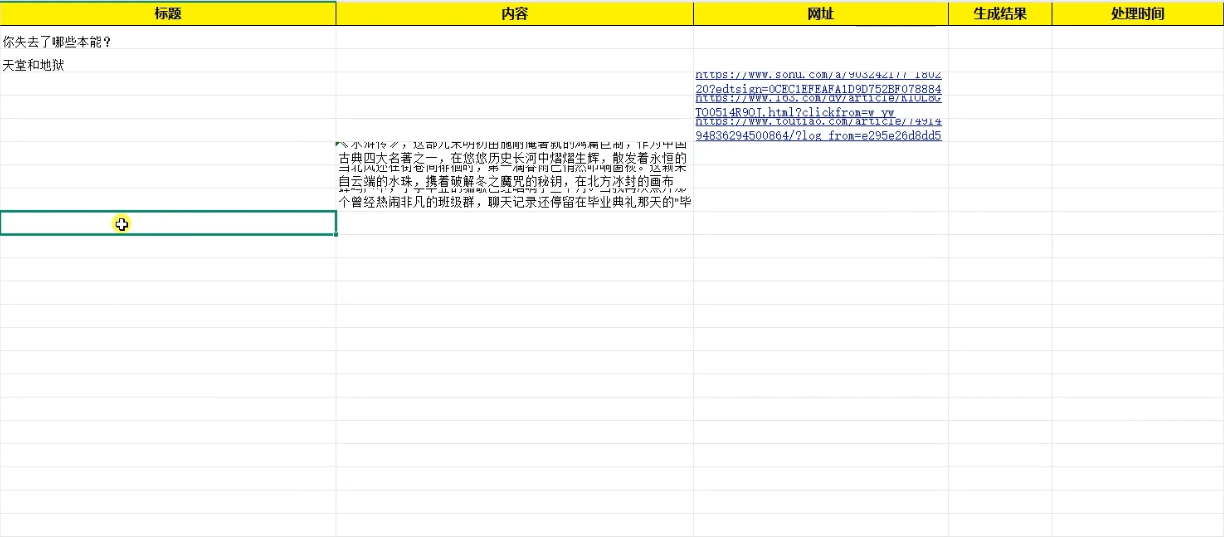The image size is (1224, 537).
Task: Select empty 内容 cell beside 你失去了哪些本能？
Action: (514, 42)
